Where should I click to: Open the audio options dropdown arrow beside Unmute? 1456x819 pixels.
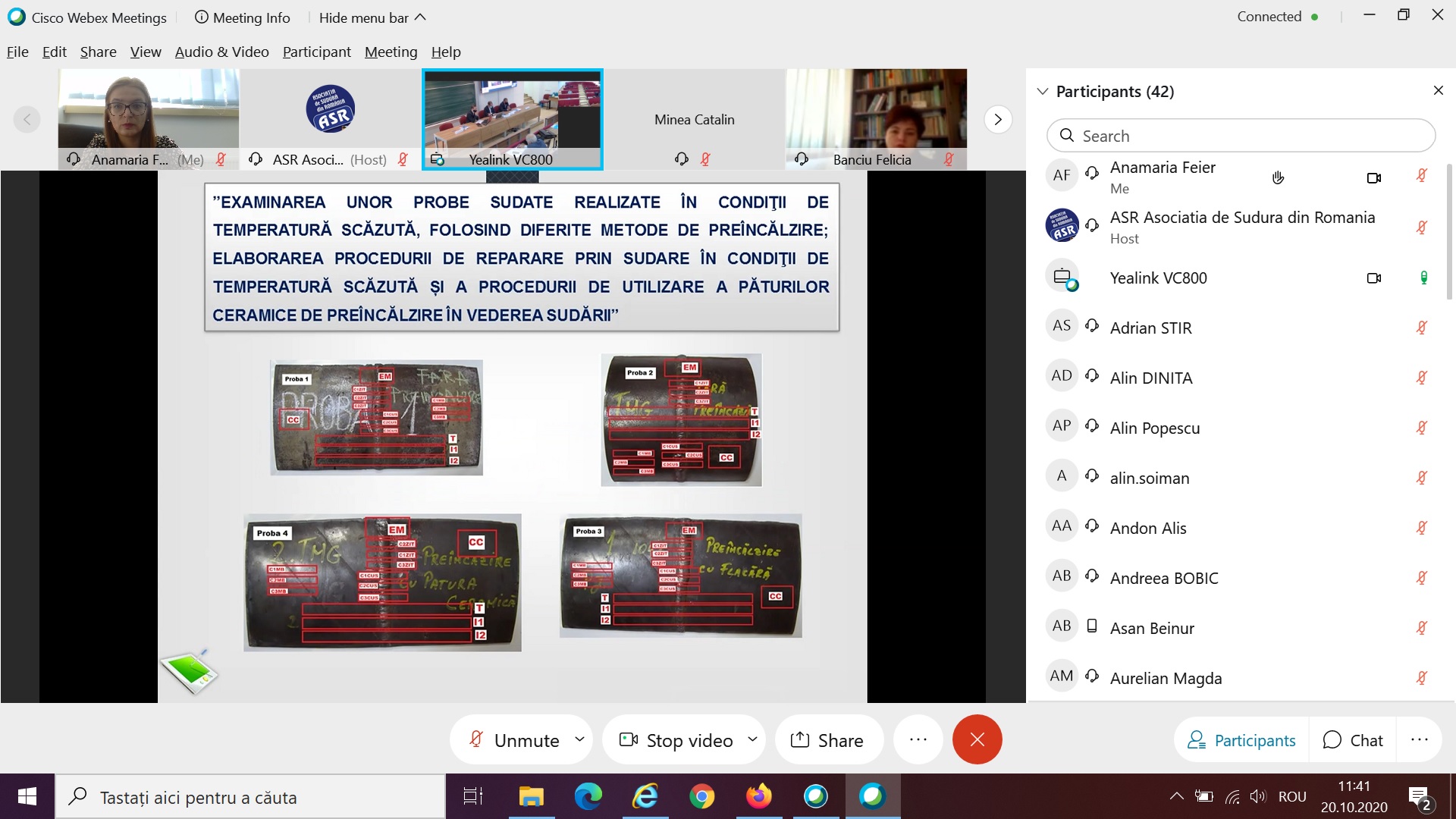coord(580,739)
